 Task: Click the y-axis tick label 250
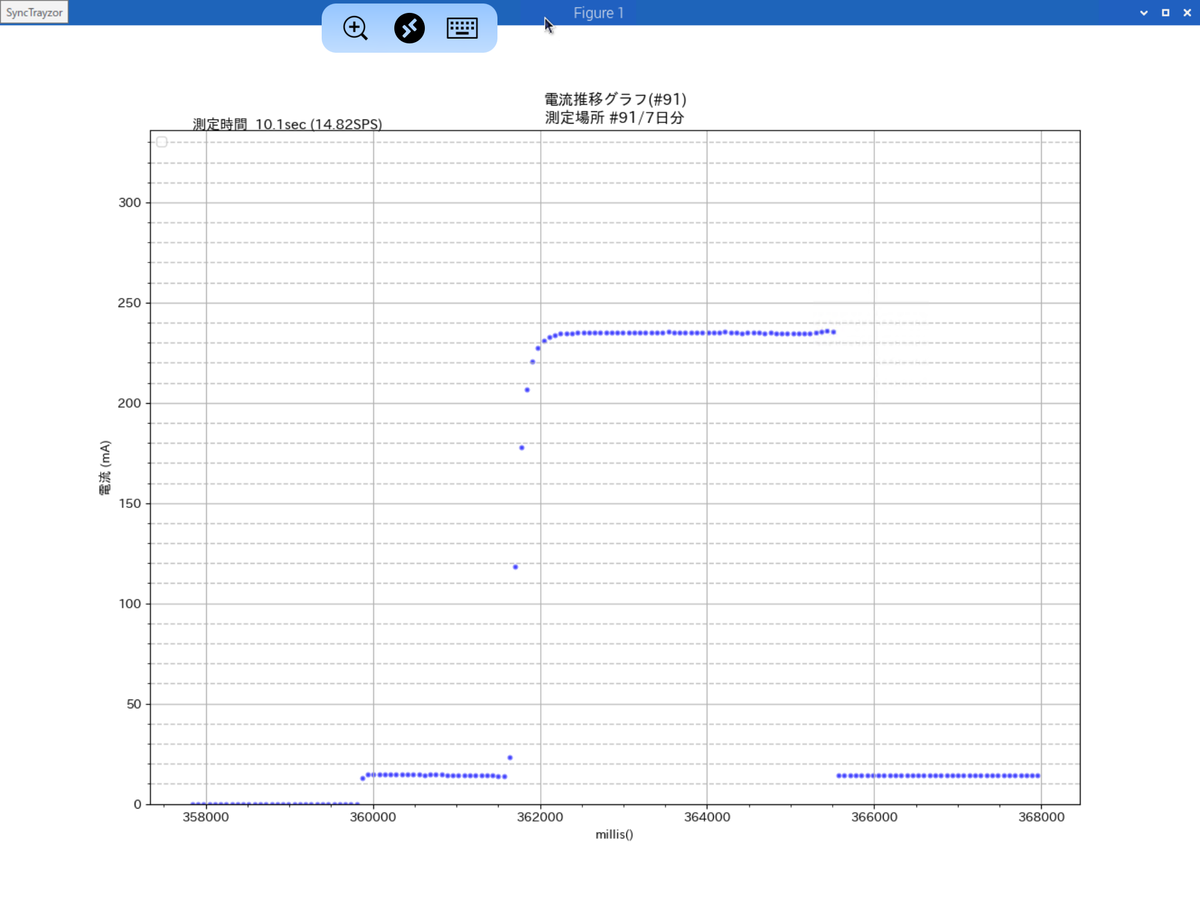click(129, 303)
